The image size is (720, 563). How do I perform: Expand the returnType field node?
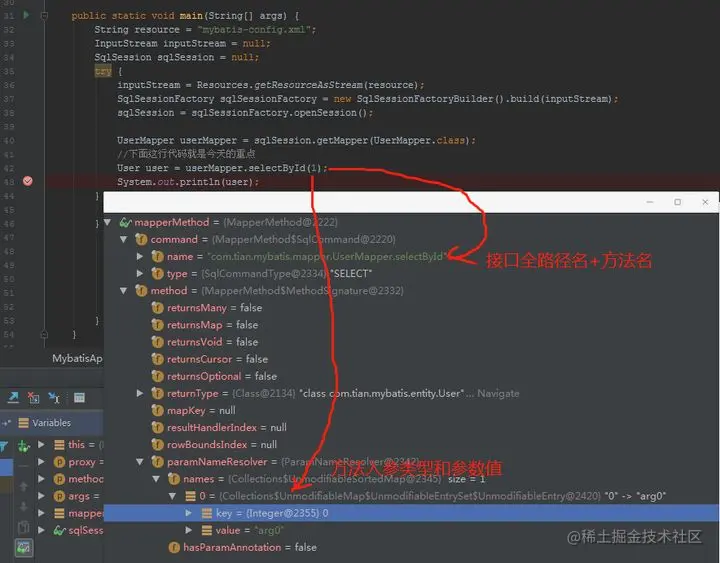pos(140,393)
